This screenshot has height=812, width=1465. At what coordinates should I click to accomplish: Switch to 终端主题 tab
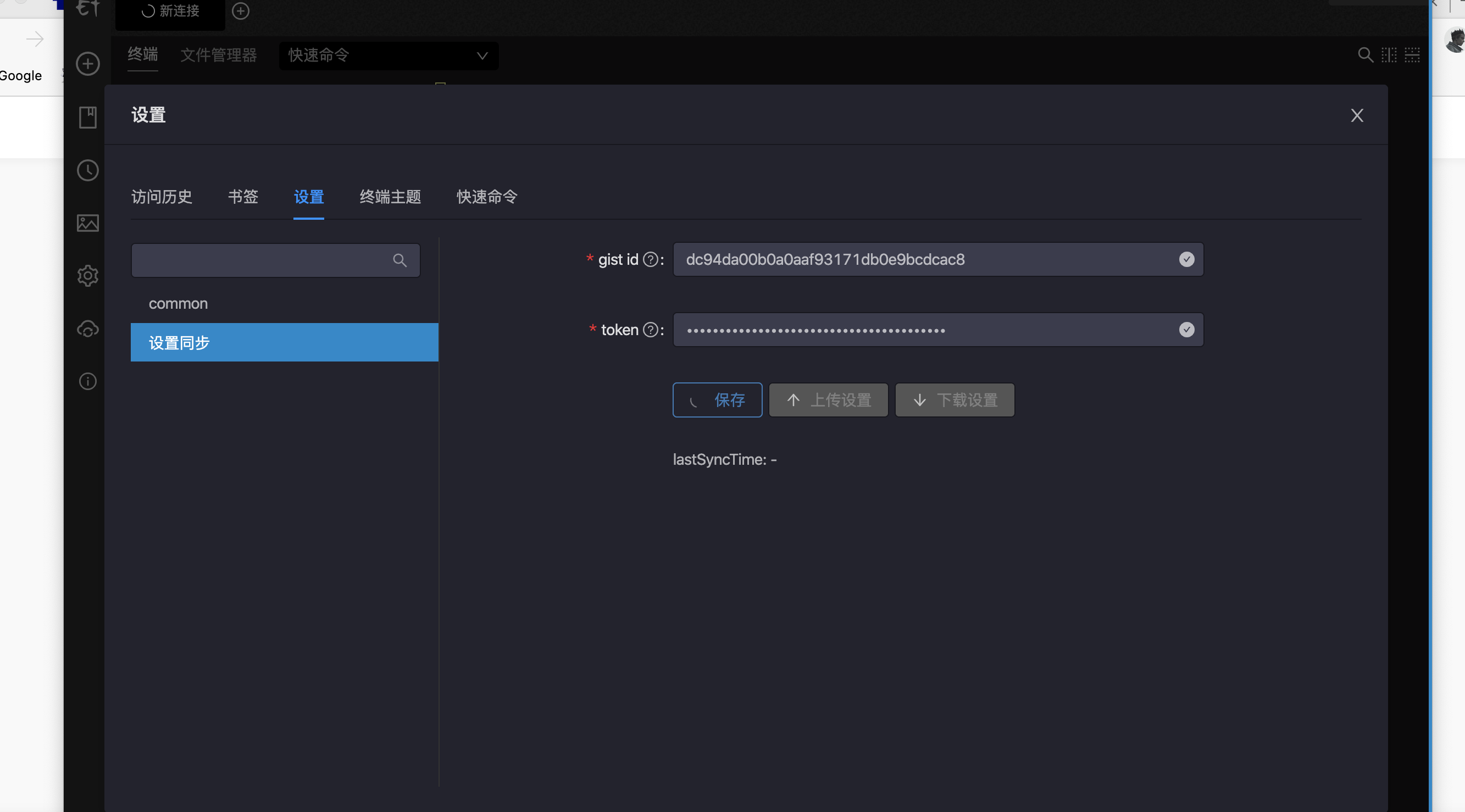click(x=390, y=197)
